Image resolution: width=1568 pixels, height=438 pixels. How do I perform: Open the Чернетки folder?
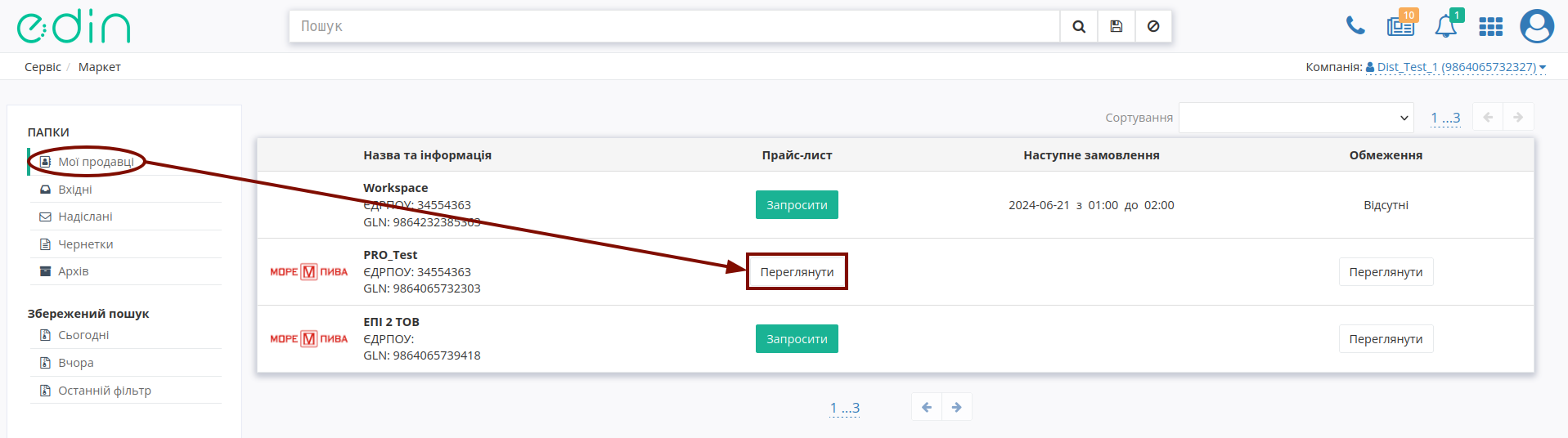(85, 244)
